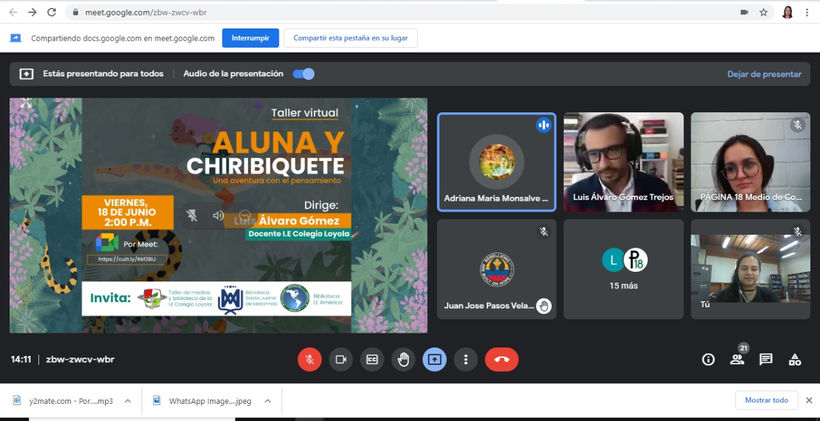Open the chat panel
This screenshot has width=820, height=421.
click(766, 359)
